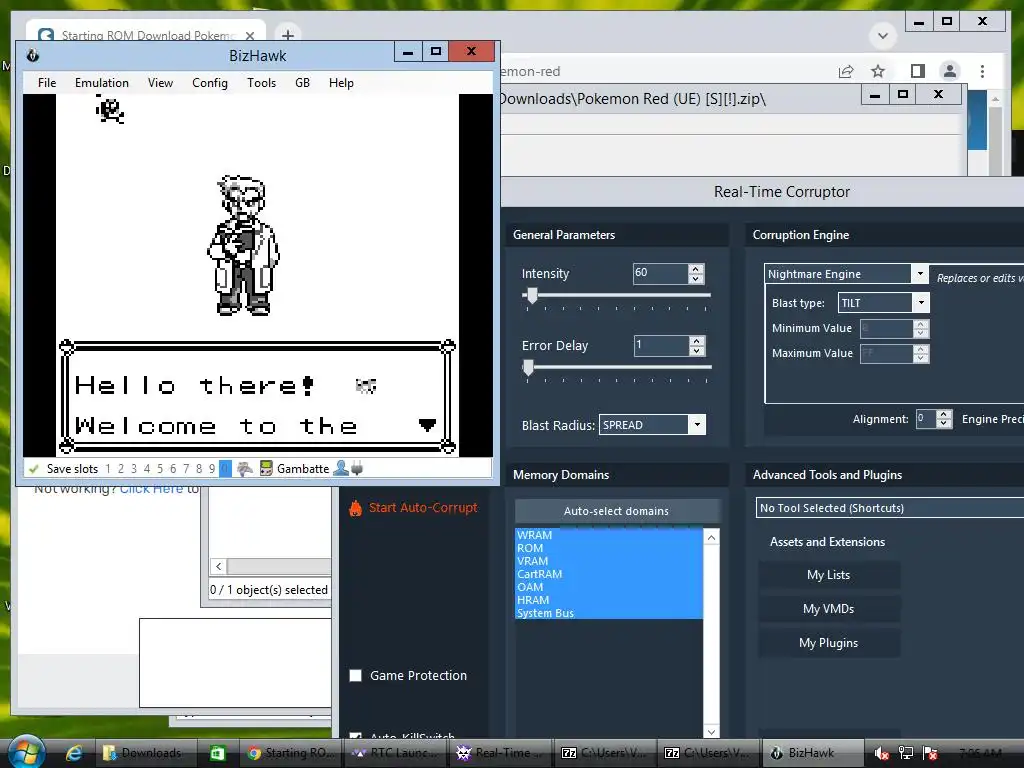Viewport: 1024px width, 768px height.
Task: Open Windows Start orb
Action: [25, 752]
